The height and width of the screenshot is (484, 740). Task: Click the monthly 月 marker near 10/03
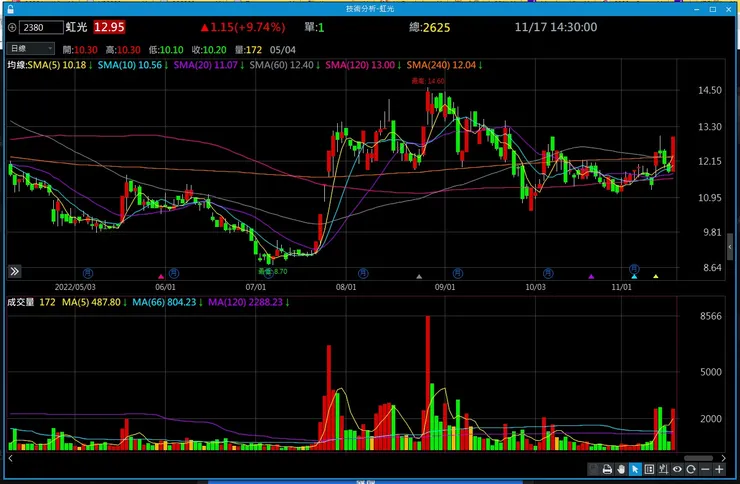pos(548,273)
